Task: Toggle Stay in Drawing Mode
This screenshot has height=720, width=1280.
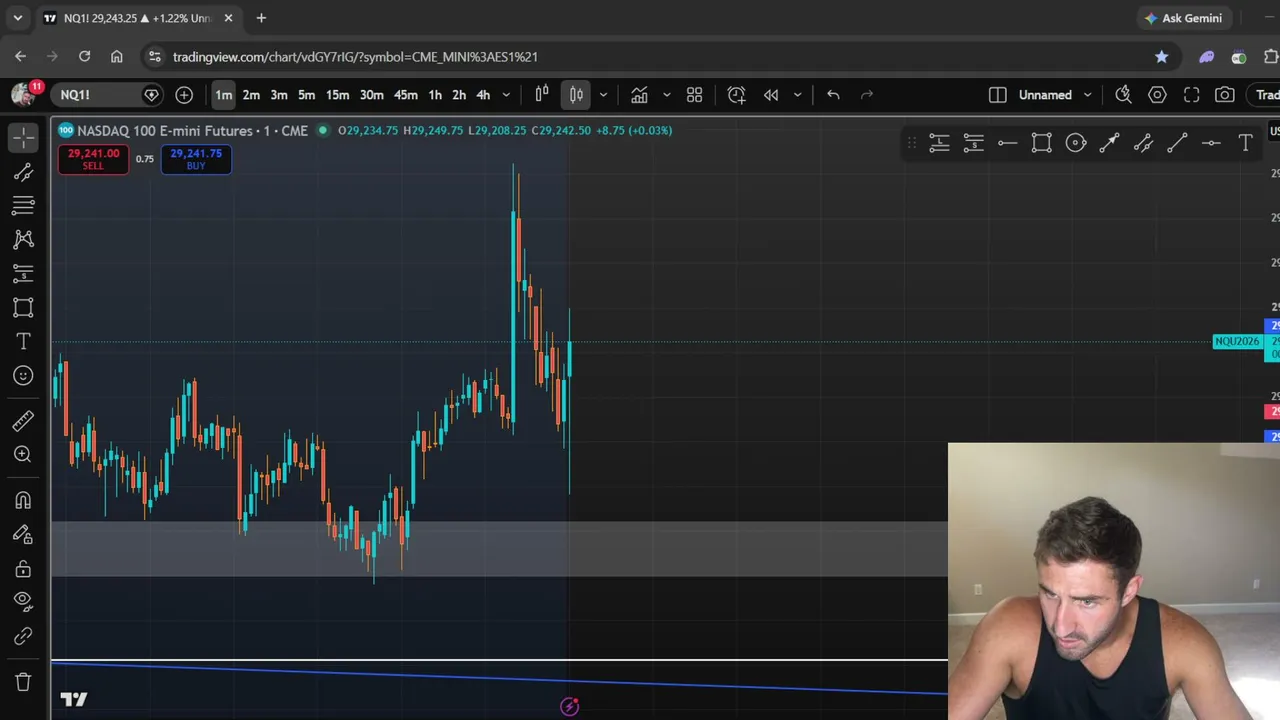Action: [23, 535]
